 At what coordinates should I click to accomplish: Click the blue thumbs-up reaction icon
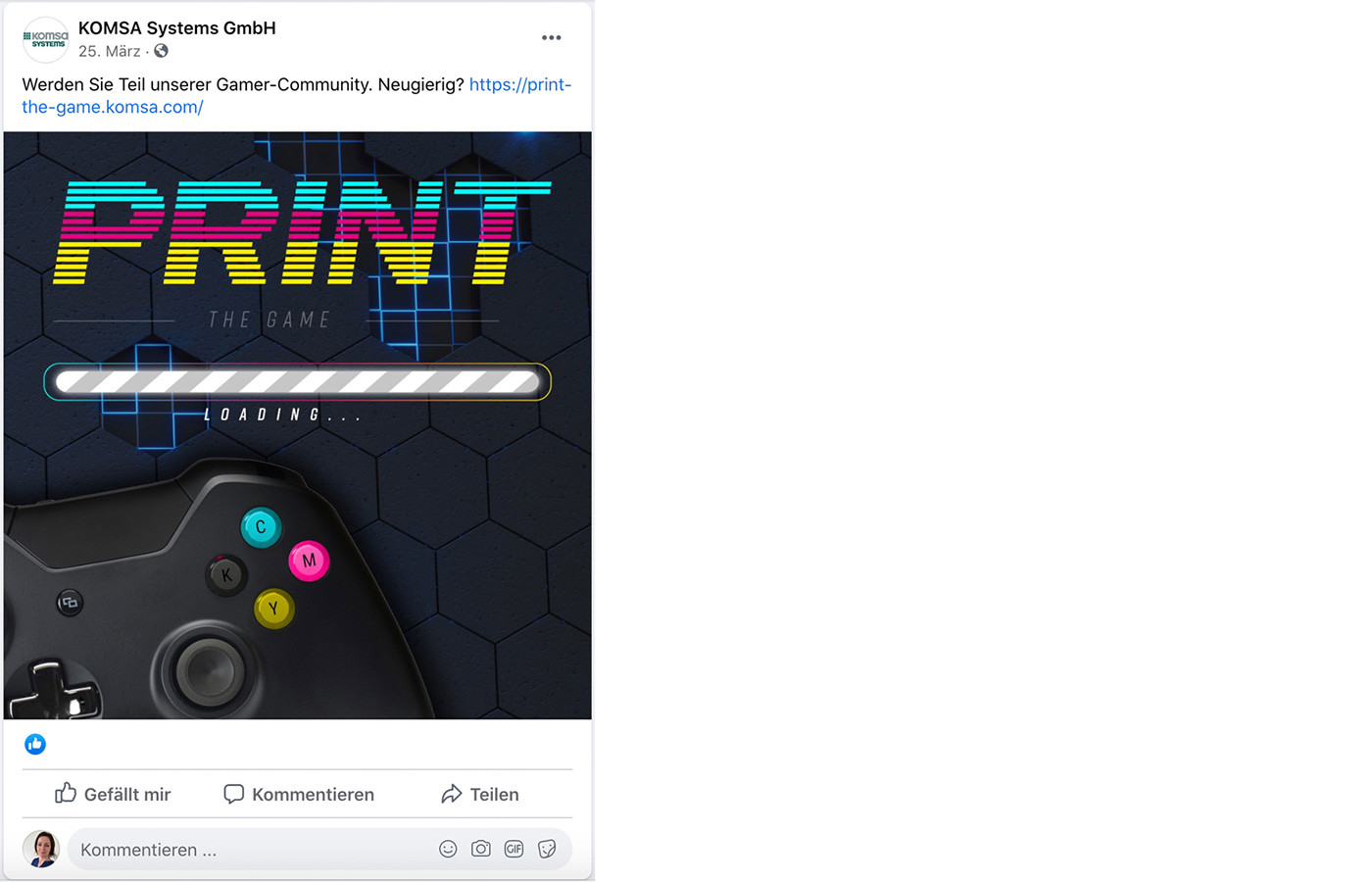tap(35, 745)
